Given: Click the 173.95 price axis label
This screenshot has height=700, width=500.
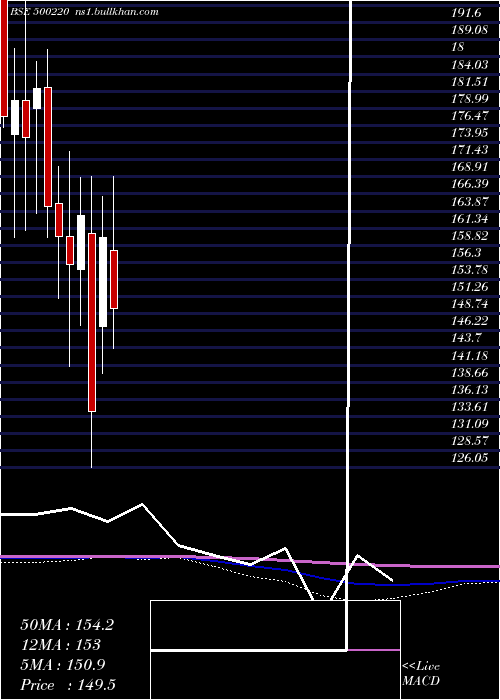Looking at the screenshot, I should pyautogui.click(x=470, y=133).
